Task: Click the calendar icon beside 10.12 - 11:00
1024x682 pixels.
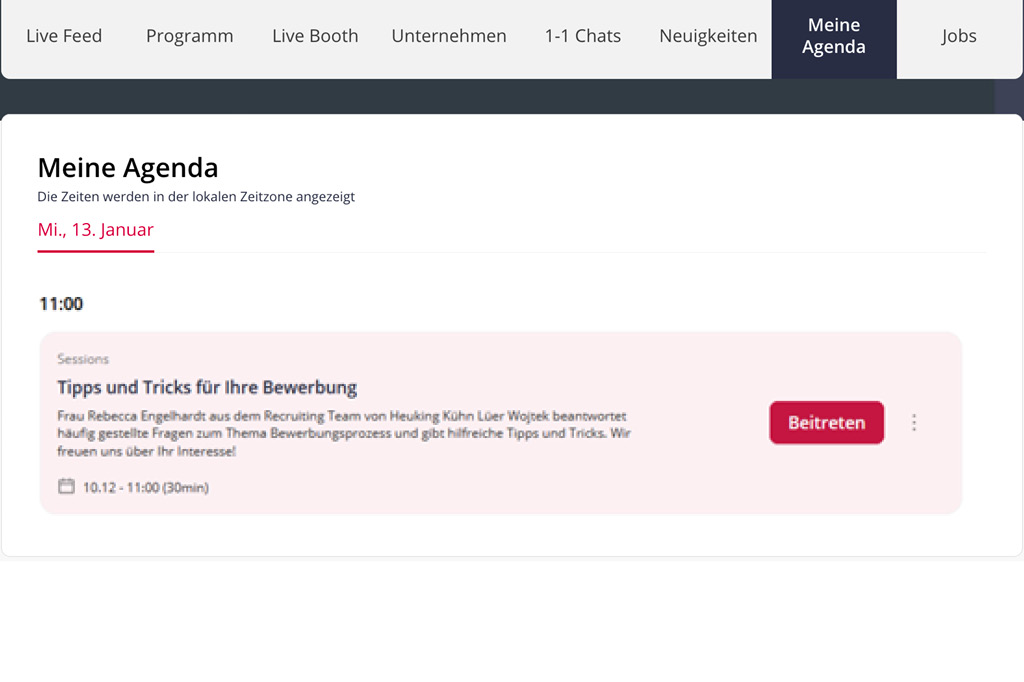Action: 66,486
